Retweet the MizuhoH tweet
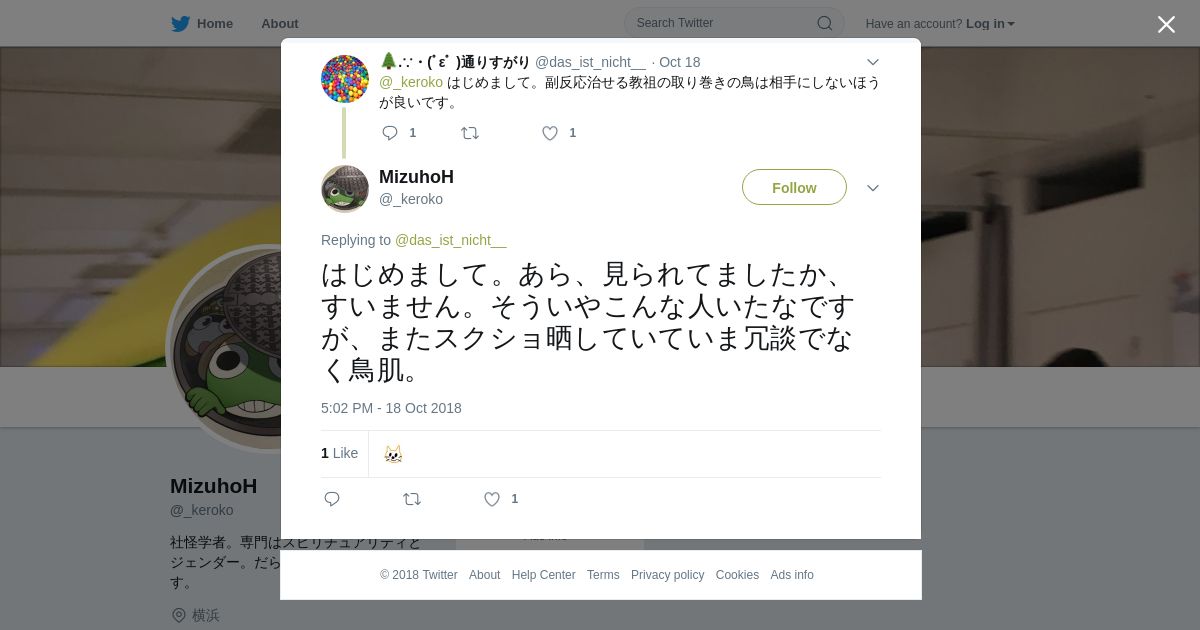1200x630 pixels. click(x=412, y=499)
